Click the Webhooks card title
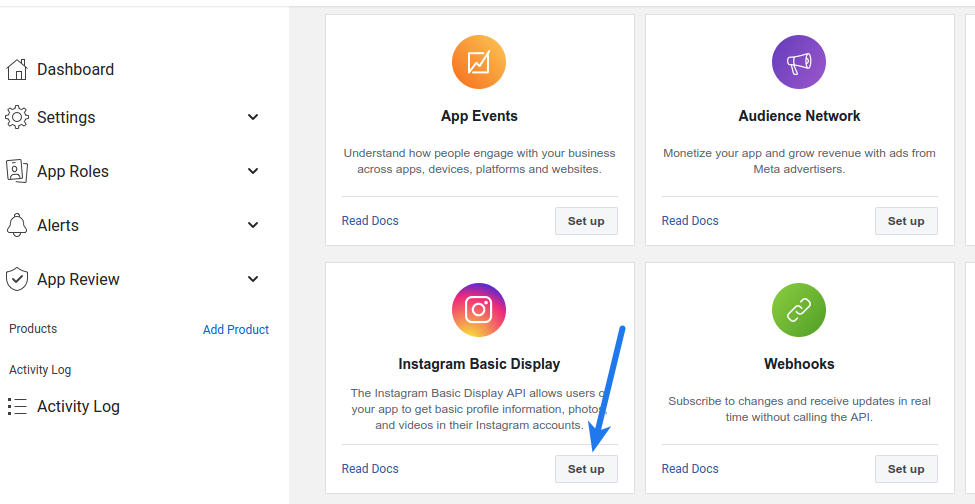Viewport: 975px width, 504px height. tap(799, 364)
